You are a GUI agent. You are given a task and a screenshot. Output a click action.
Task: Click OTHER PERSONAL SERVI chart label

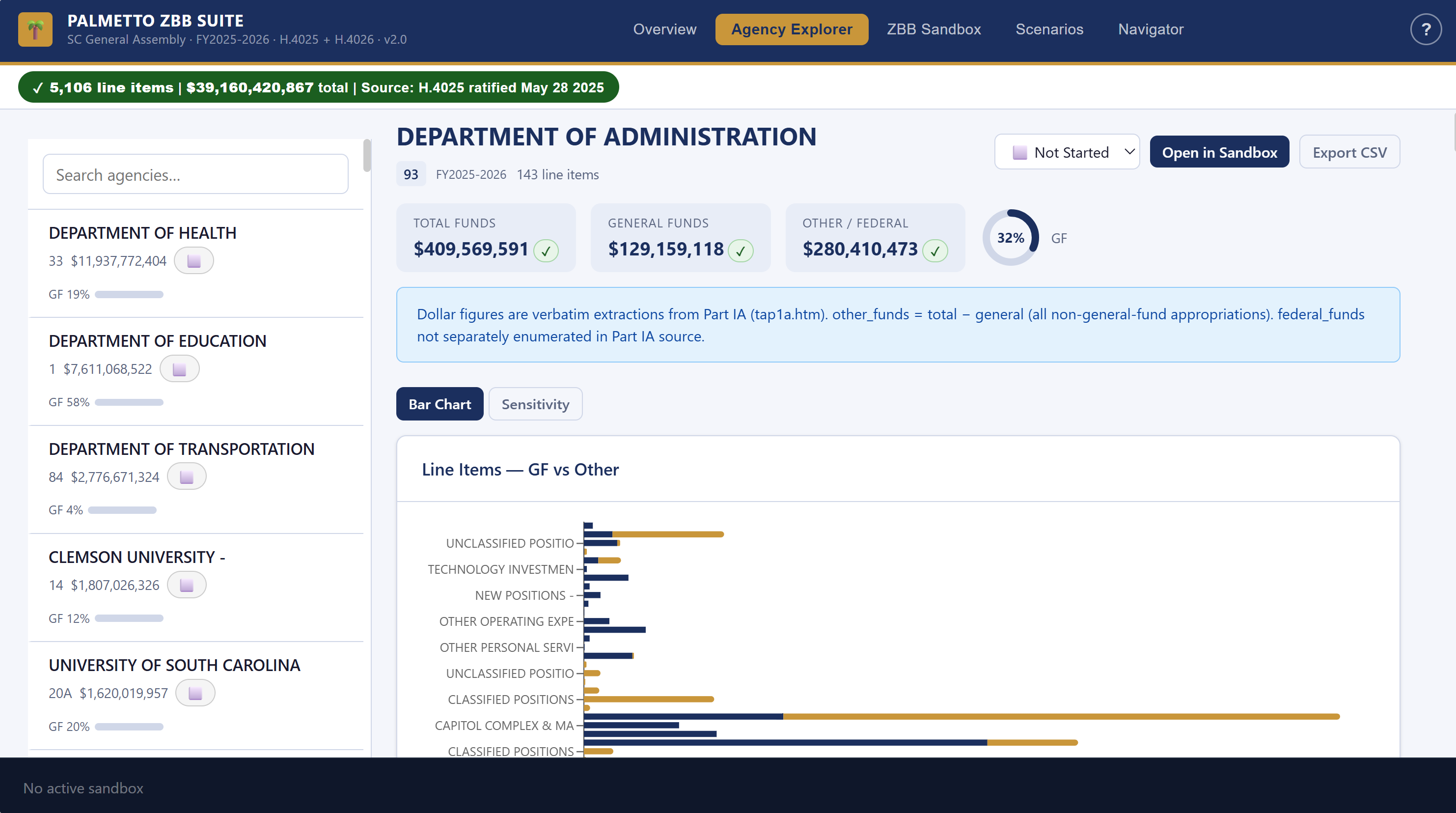point(506,647)
